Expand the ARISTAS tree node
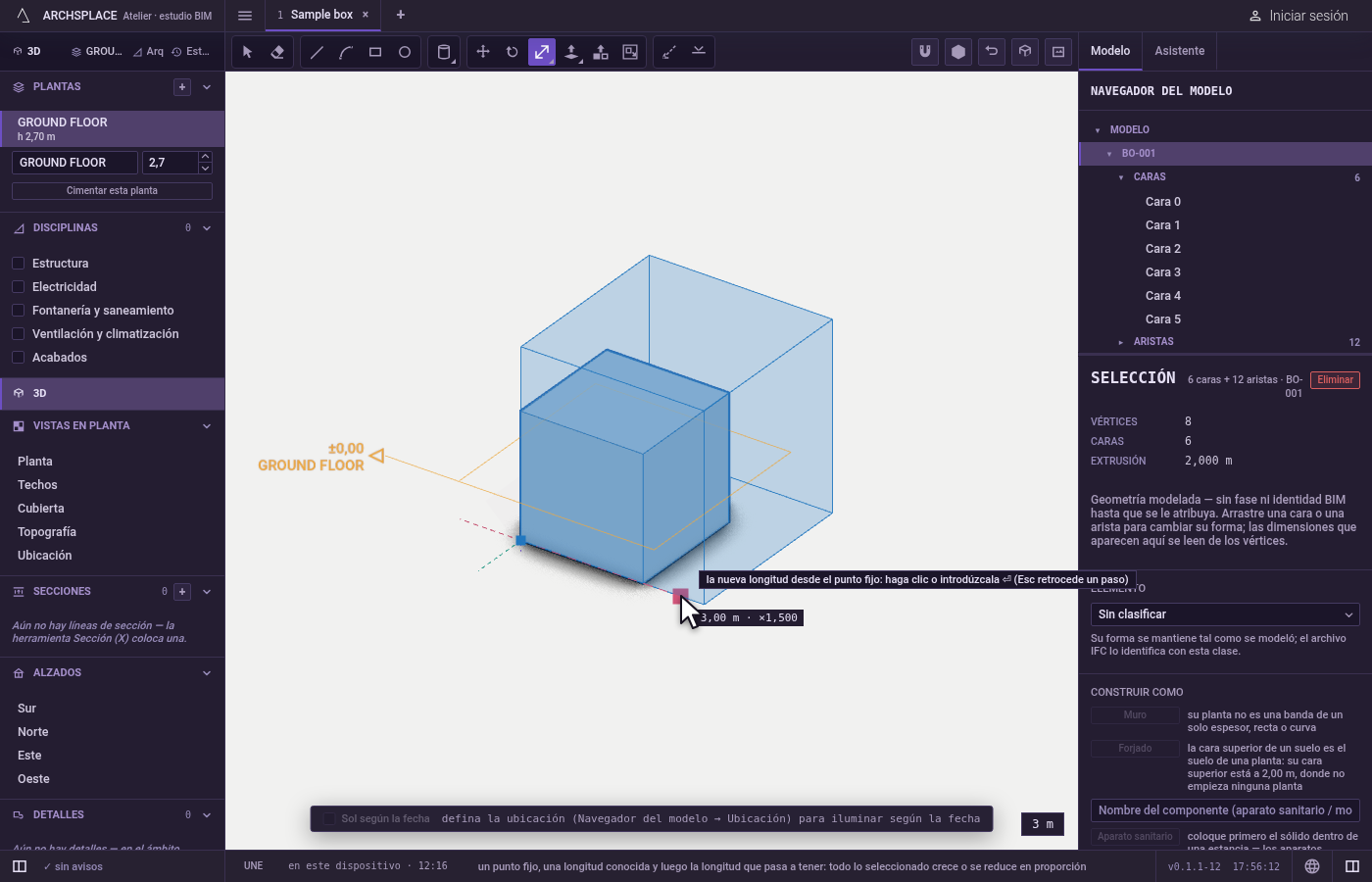This screenshot has height=882, width=1372. coord(1121,342)
